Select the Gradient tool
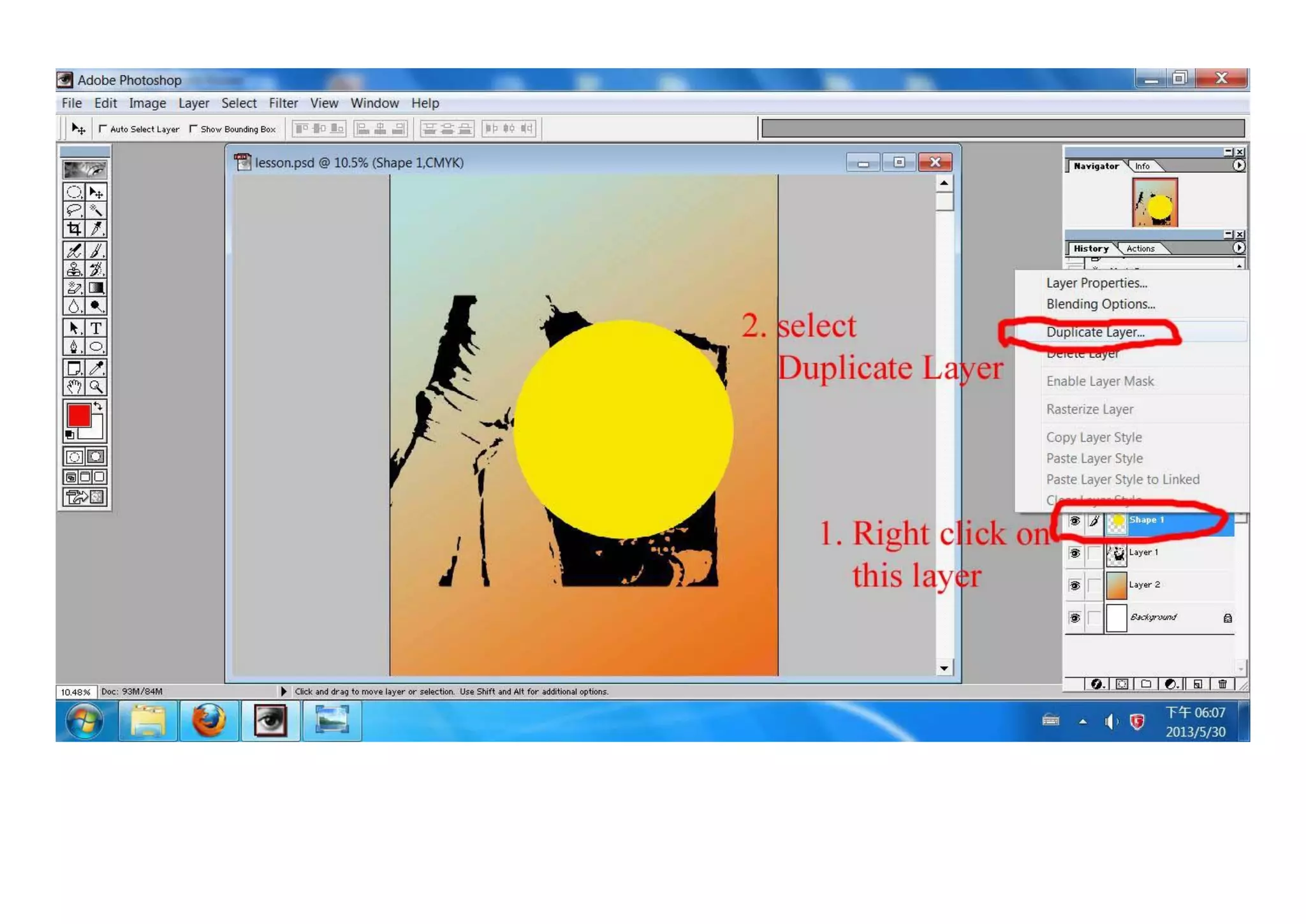Image resolution: width=1306 pixels, height=924 pixels. pos(96,288)
